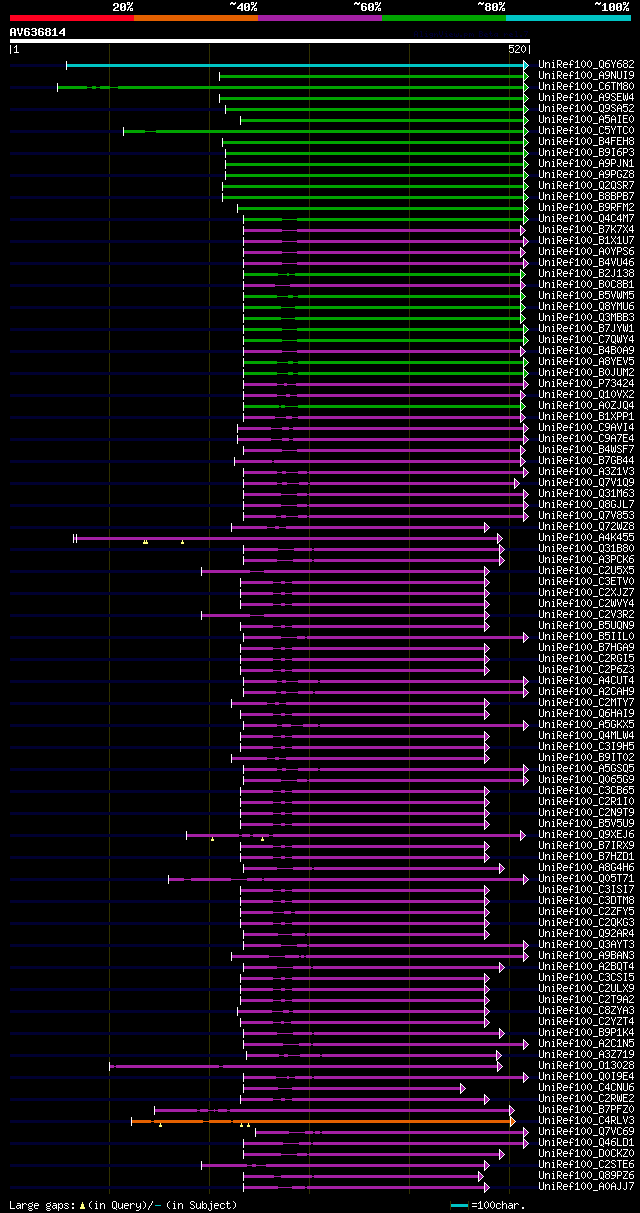640x1213 pixels.
Task: Click the white query length bar
Action: pyautogui.click(x=269, y=41)
